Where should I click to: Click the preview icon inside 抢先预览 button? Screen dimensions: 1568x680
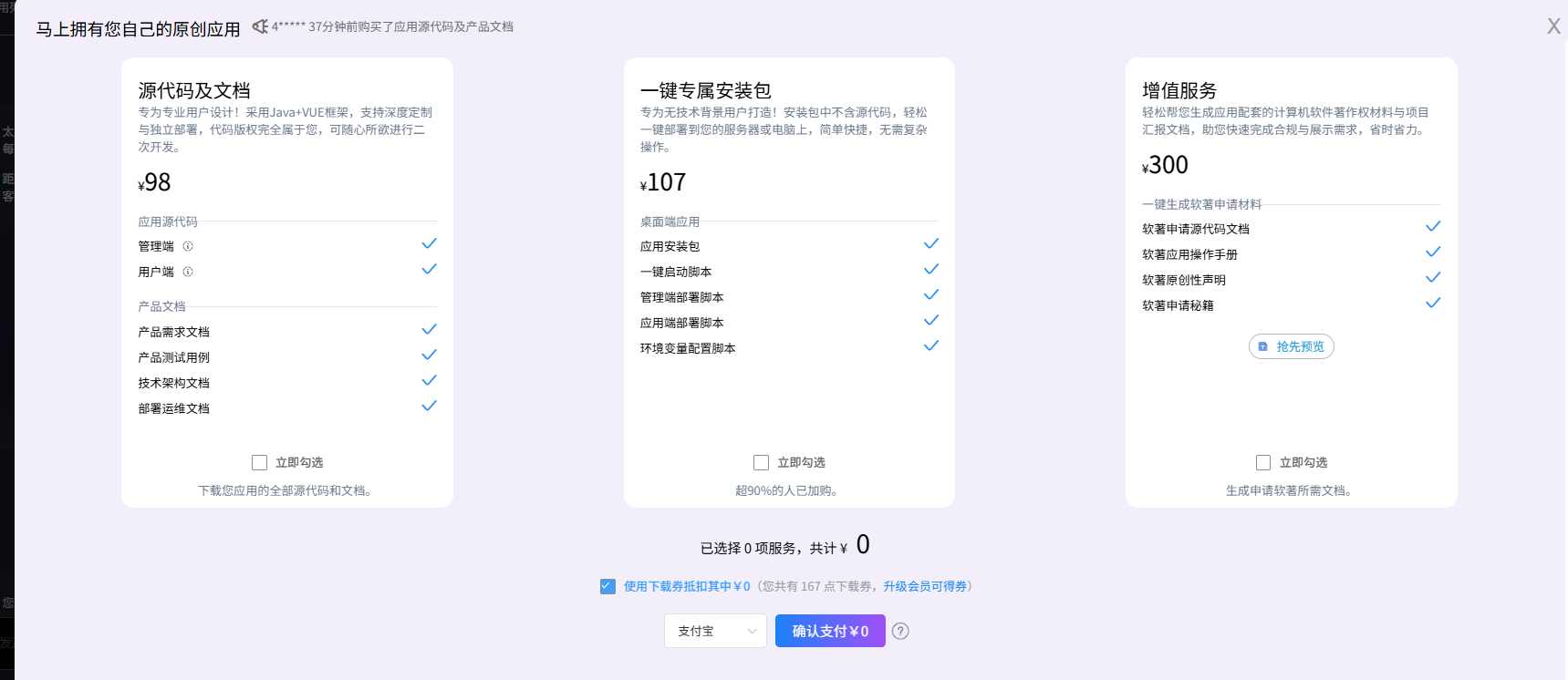pos(1263,346)
